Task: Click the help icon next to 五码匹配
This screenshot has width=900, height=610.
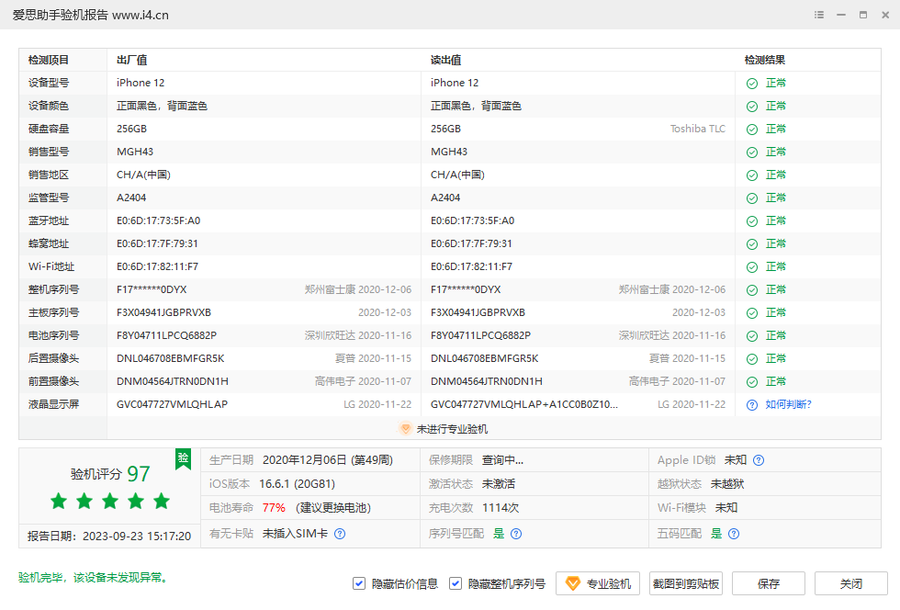Action: [734, 534]
